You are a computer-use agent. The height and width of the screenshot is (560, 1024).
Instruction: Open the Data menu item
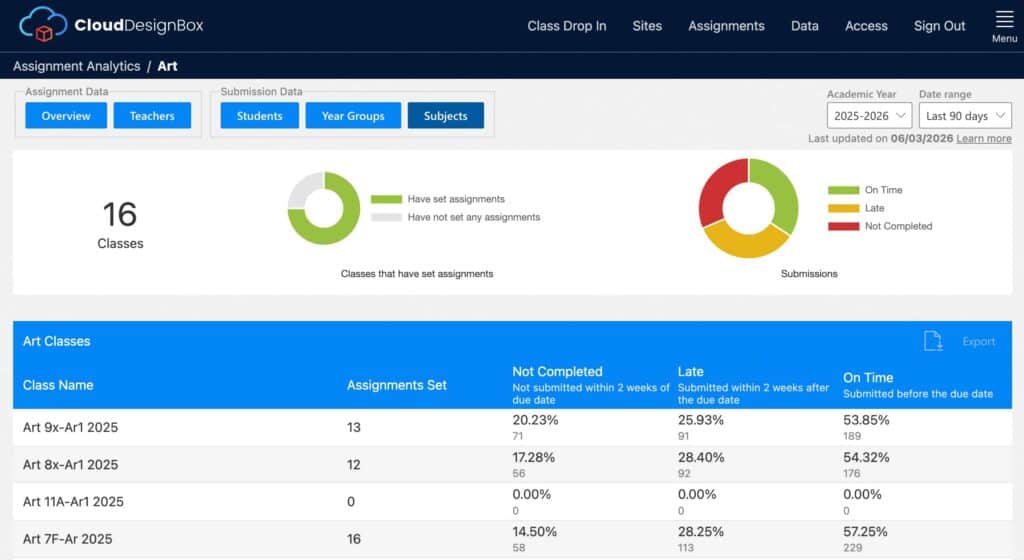[x=805, y=26]
